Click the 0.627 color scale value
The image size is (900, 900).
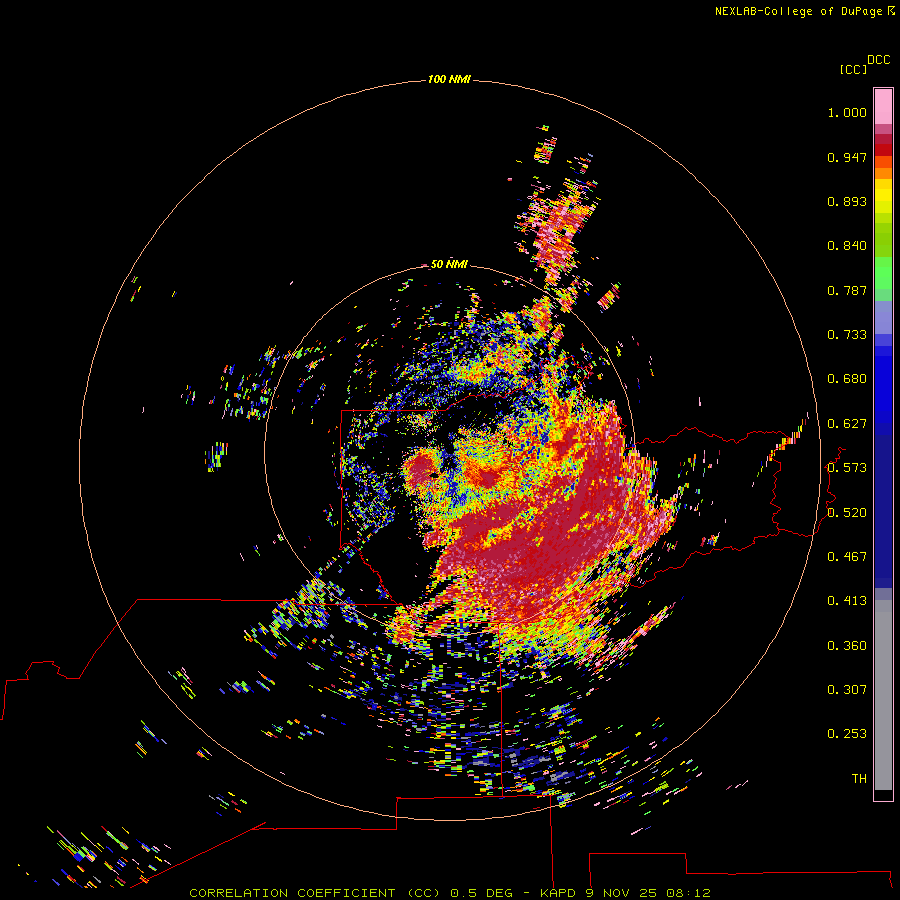847,424
